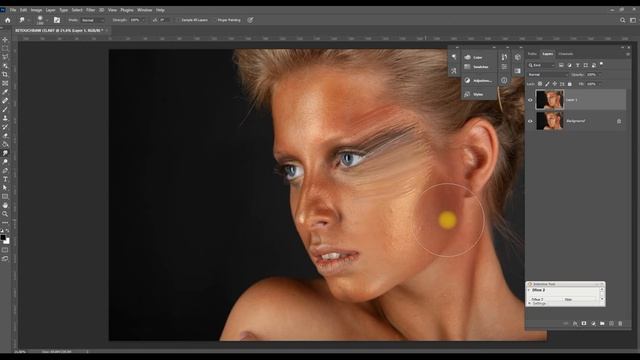The width and height of the screenshot is (640, 360).
Task: Open the Image menu
Action: pyautogui.click(x=36, y=10)
